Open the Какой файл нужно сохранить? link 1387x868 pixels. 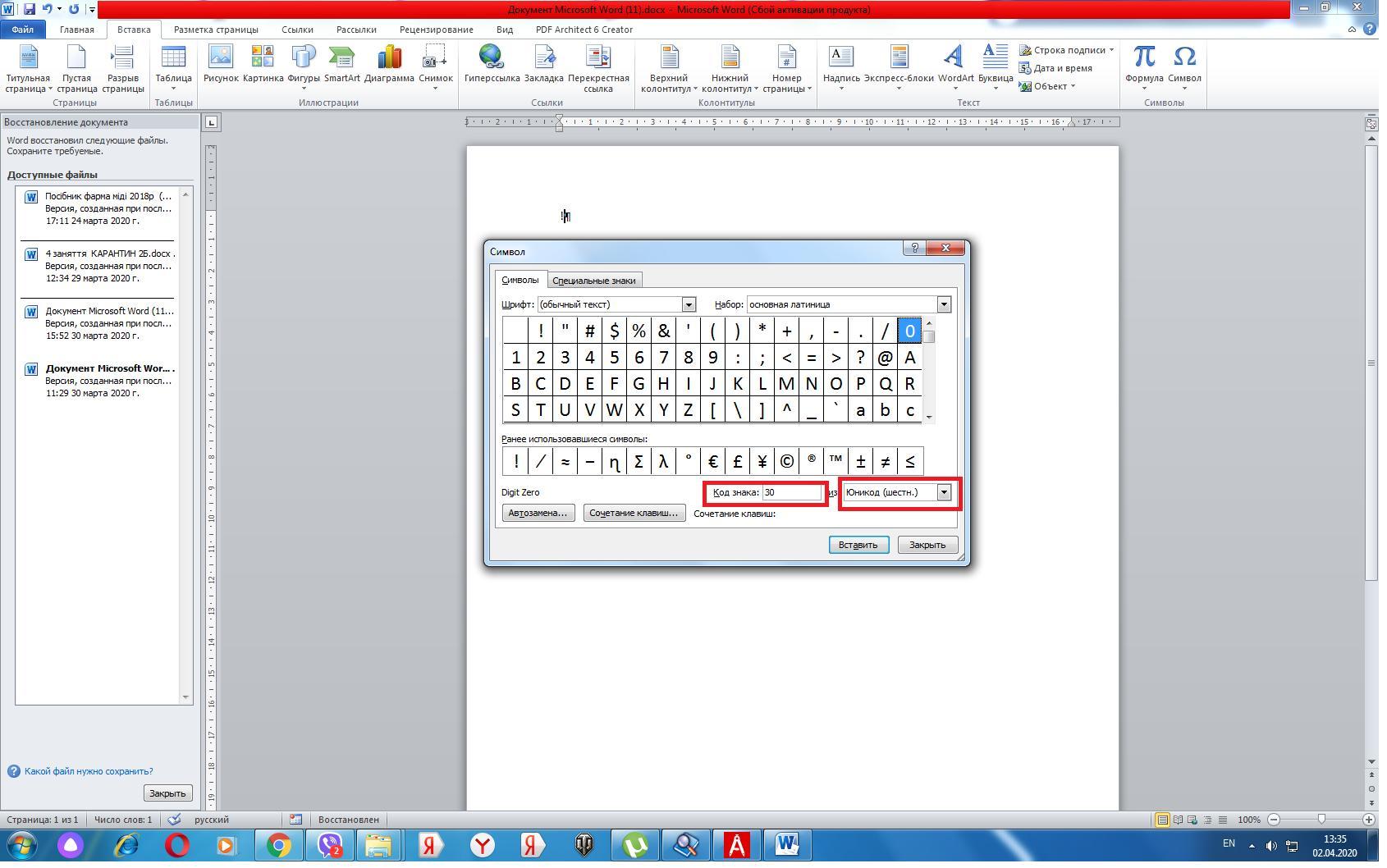coord(89,771)
